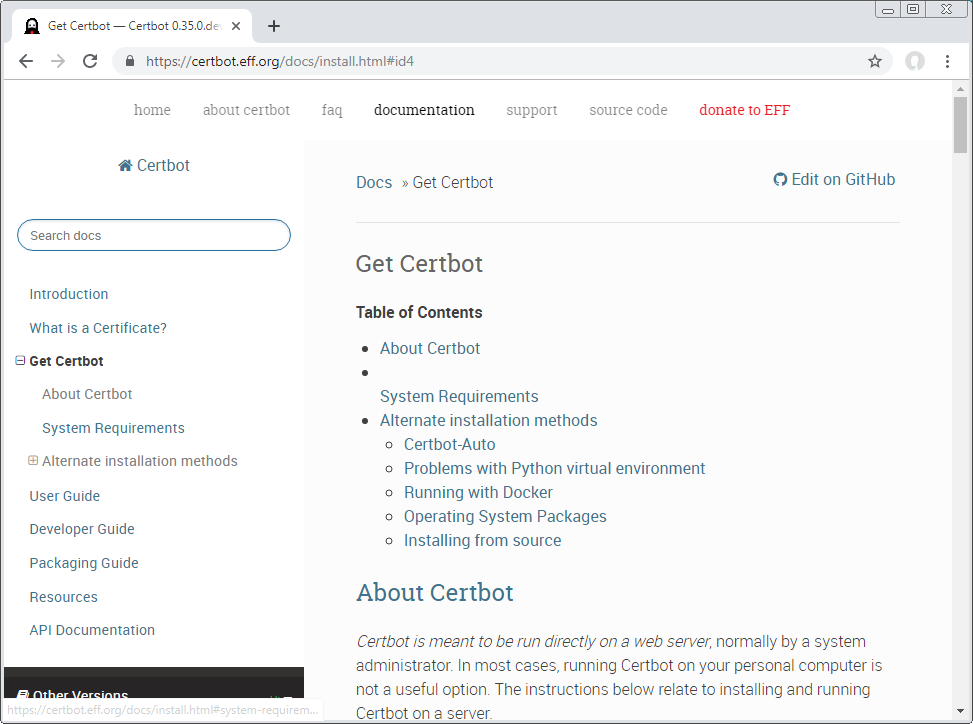Viewport: 973px width, 724px height.
Task: Click the Operating System Packages link
Action: 505,516
